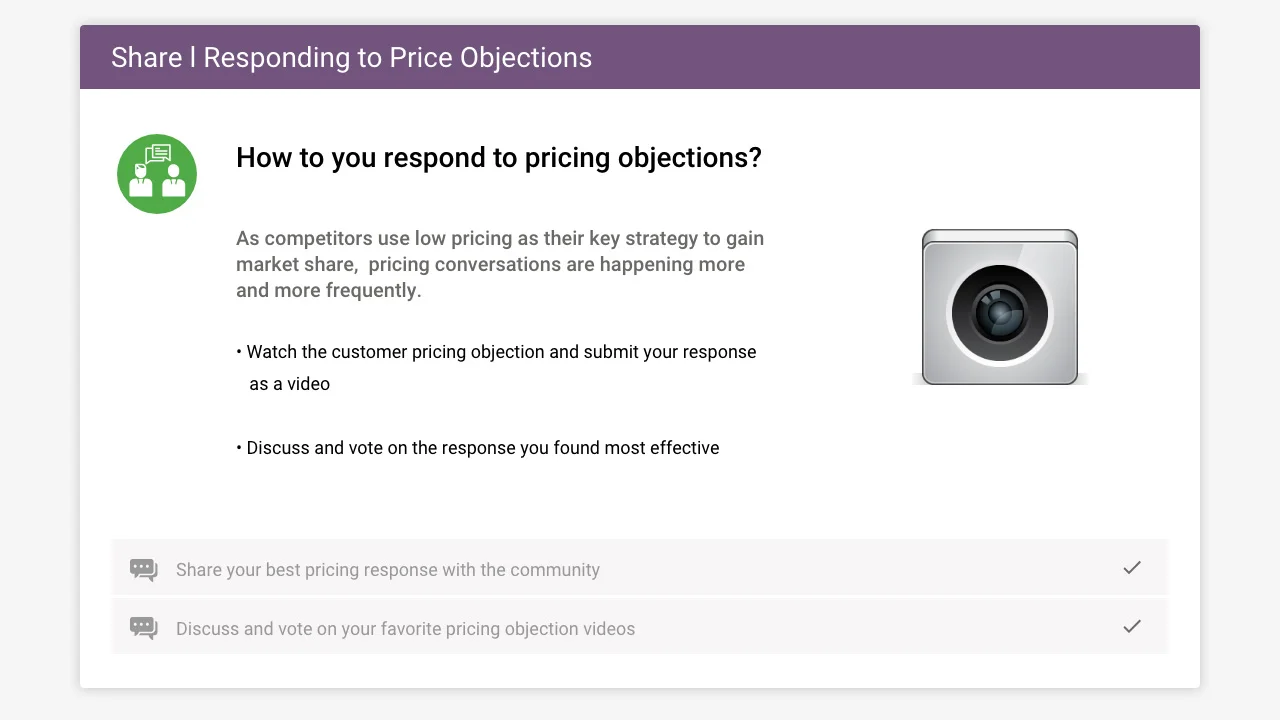Click the as a video text line
The width and height of the screenshot is (1280, 720).
[x=289, y=384]
